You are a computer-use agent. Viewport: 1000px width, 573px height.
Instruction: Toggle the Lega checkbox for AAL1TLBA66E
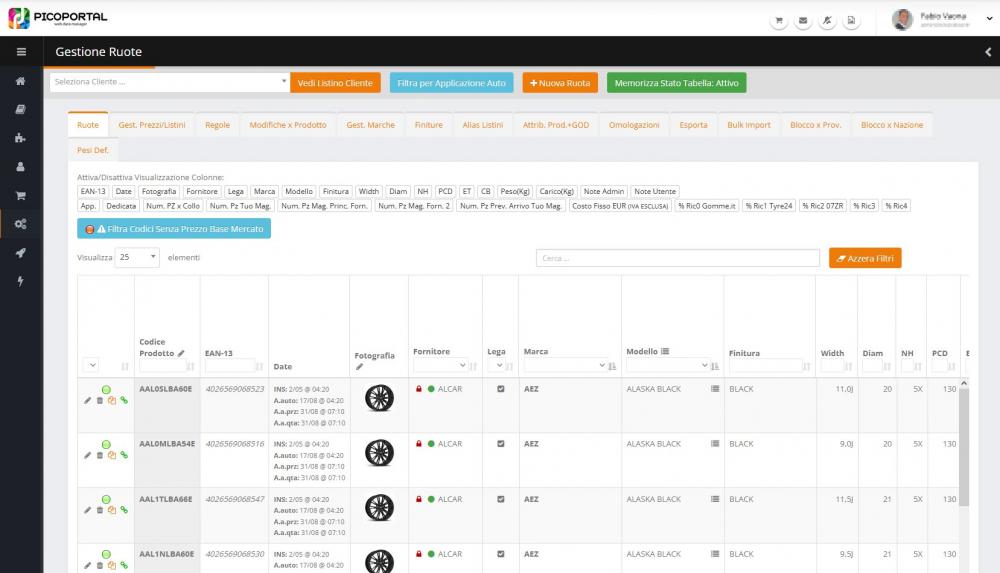pos(501,499)
